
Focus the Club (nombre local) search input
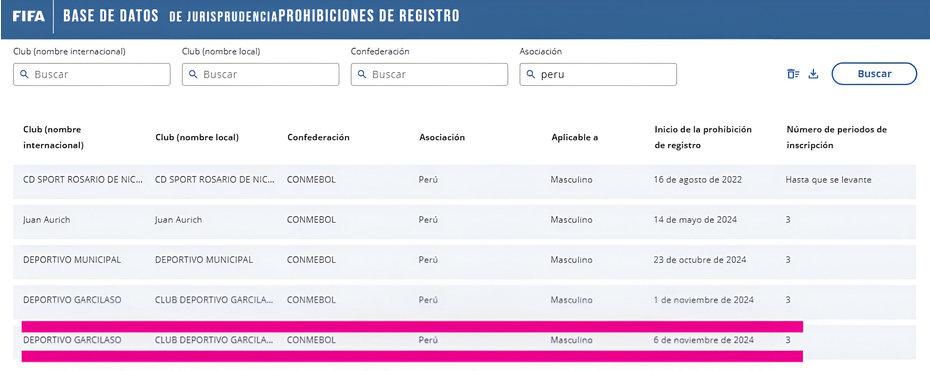coord(260,75)
